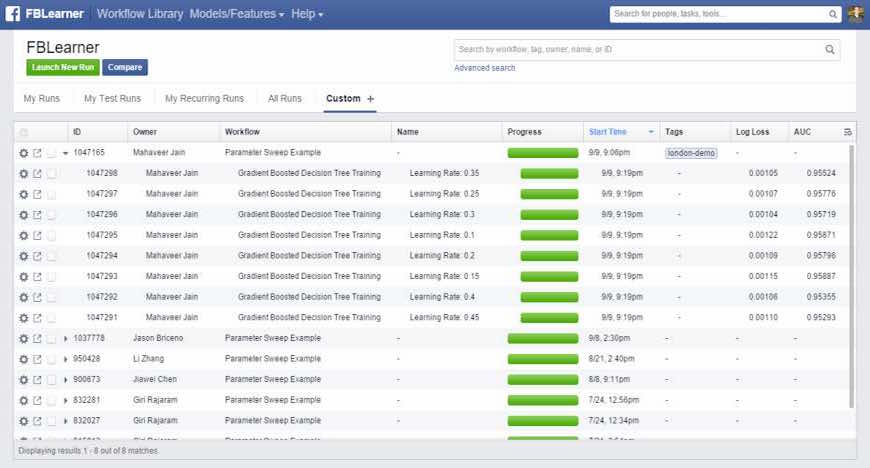Click the Facebook logo icon
The height and width of the screenshot is (468, 870).
[x=13, y=14]
